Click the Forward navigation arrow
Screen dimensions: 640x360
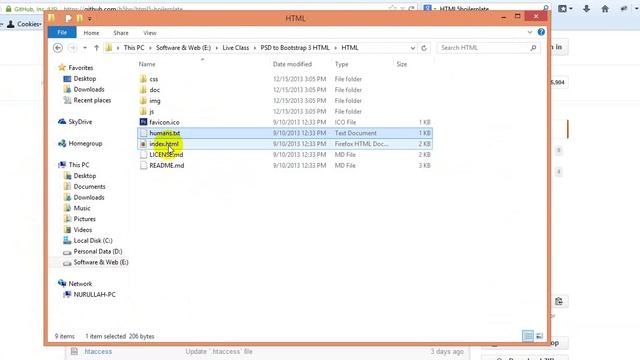coord(73,48)
